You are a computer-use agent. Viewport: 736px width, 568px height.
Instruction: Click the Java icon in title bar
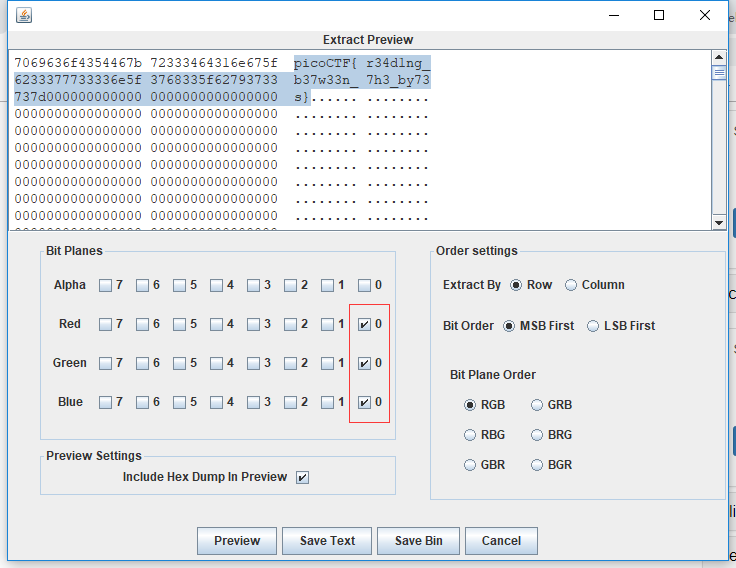[x=25, y=15]
